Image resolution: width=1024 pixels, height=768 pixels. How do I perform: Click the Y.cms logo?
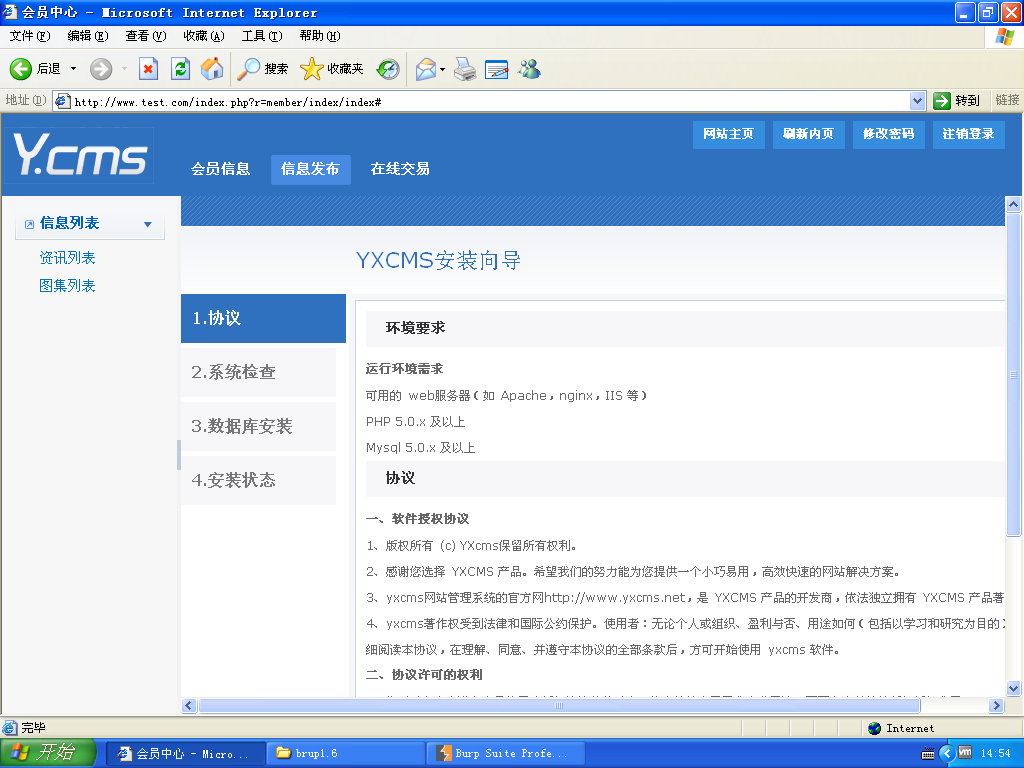[80, 154]
